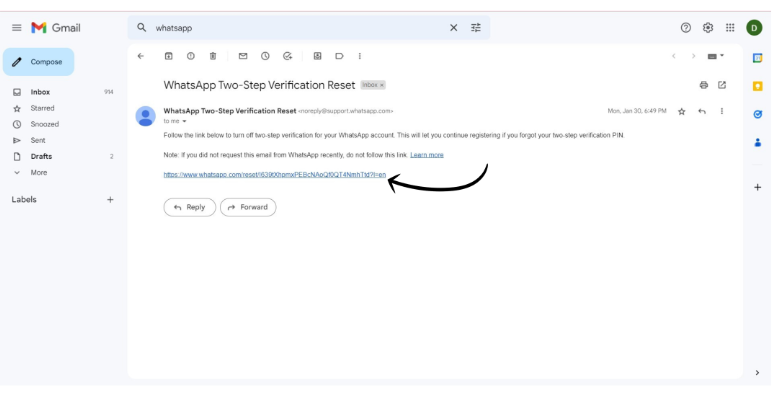Open the Labels tag icon
This screenshot has height=401, width=772.
click(339, 56)
